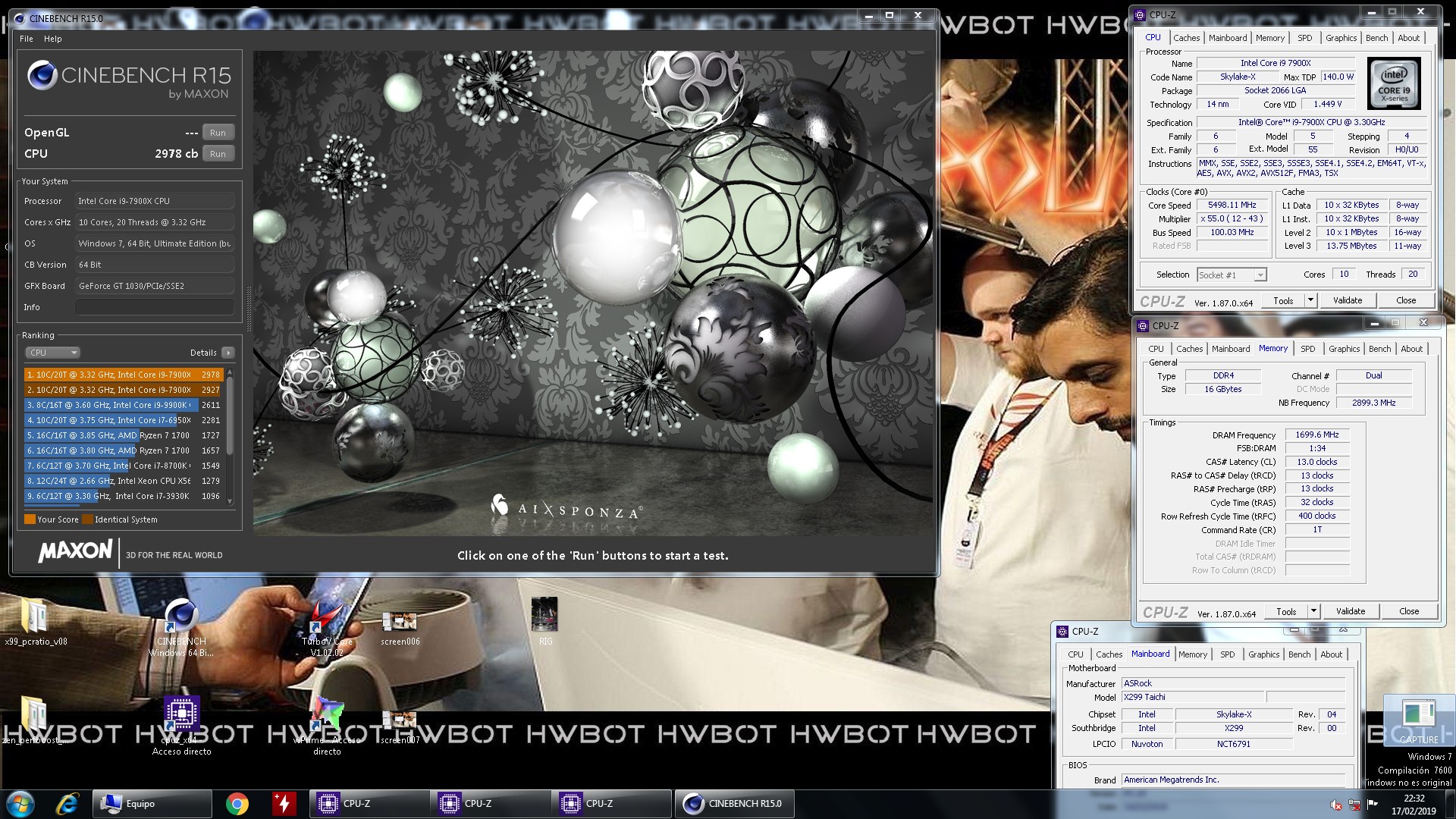
Task: Open Tools dropdown arrow in CPU-Z Memory window
Action: (1313, 611)
